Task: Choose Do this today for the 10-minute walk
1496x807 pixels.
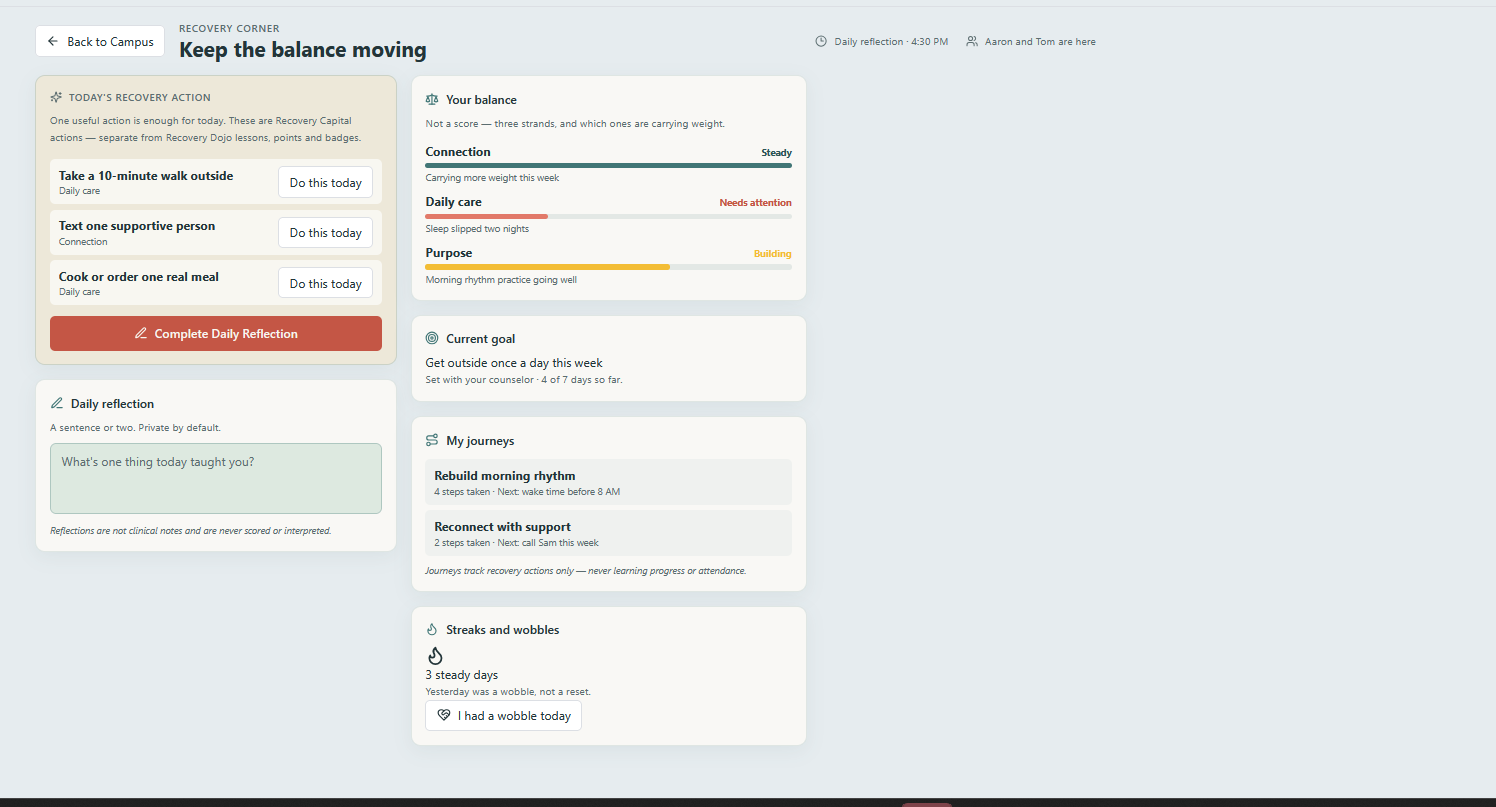Action: [325, 183]
